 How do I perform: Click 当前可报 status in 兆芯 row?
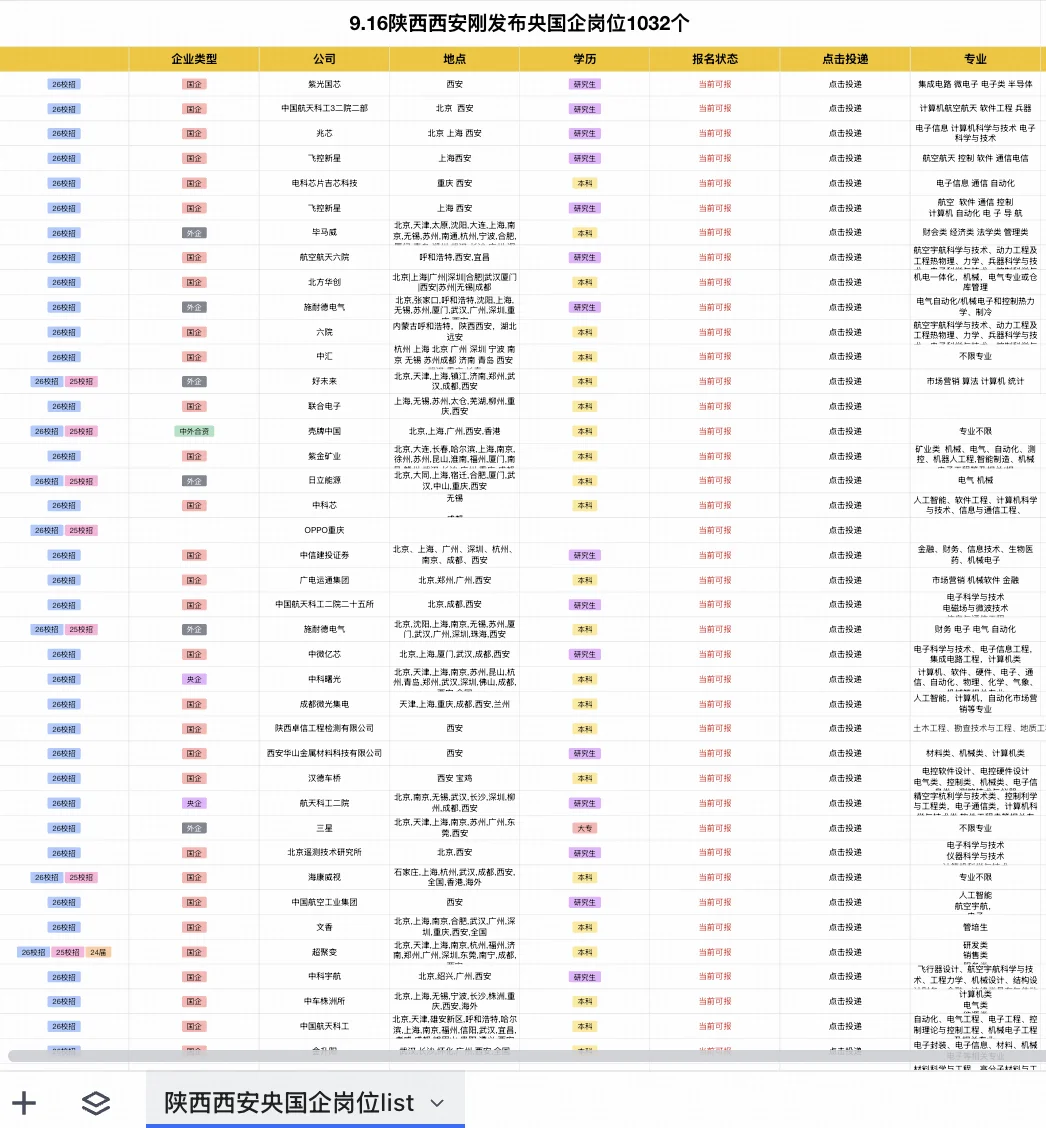pyautogui.click(x=715, y=133)
